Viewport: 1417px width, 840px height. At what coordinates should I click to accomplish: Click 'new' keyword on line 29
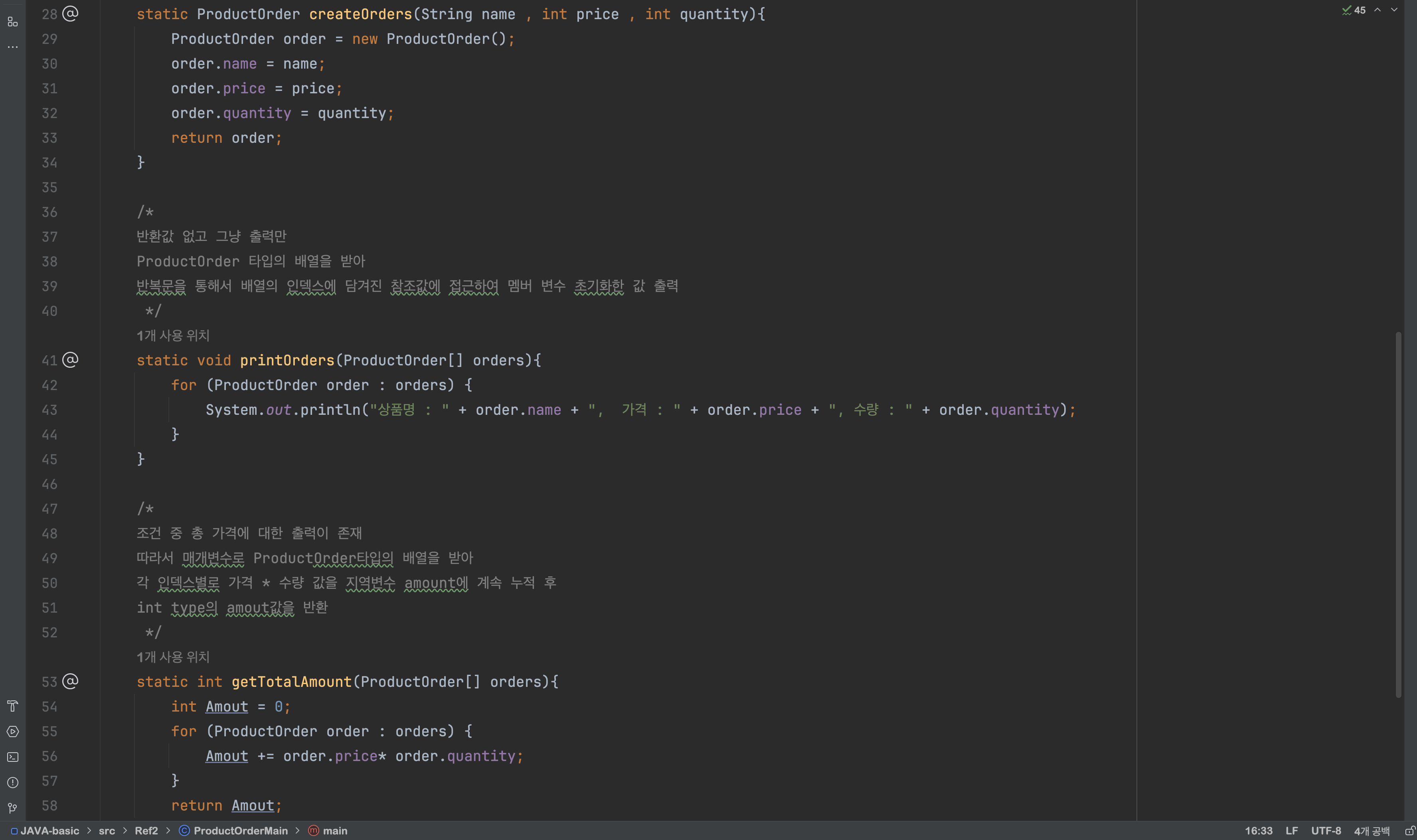[x=365, y=39]
